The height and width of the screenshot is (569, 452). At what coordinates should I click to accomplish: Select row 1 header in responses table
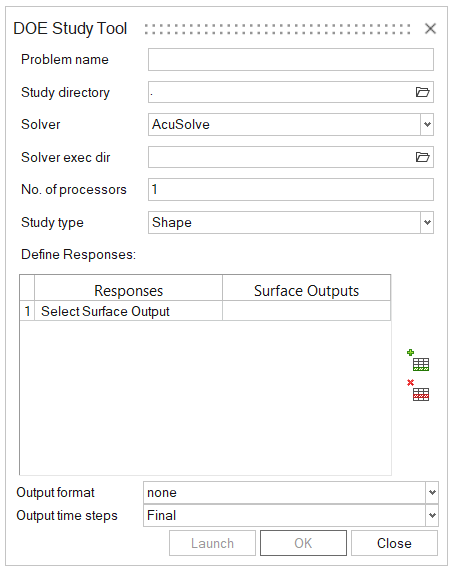(27, 311)
